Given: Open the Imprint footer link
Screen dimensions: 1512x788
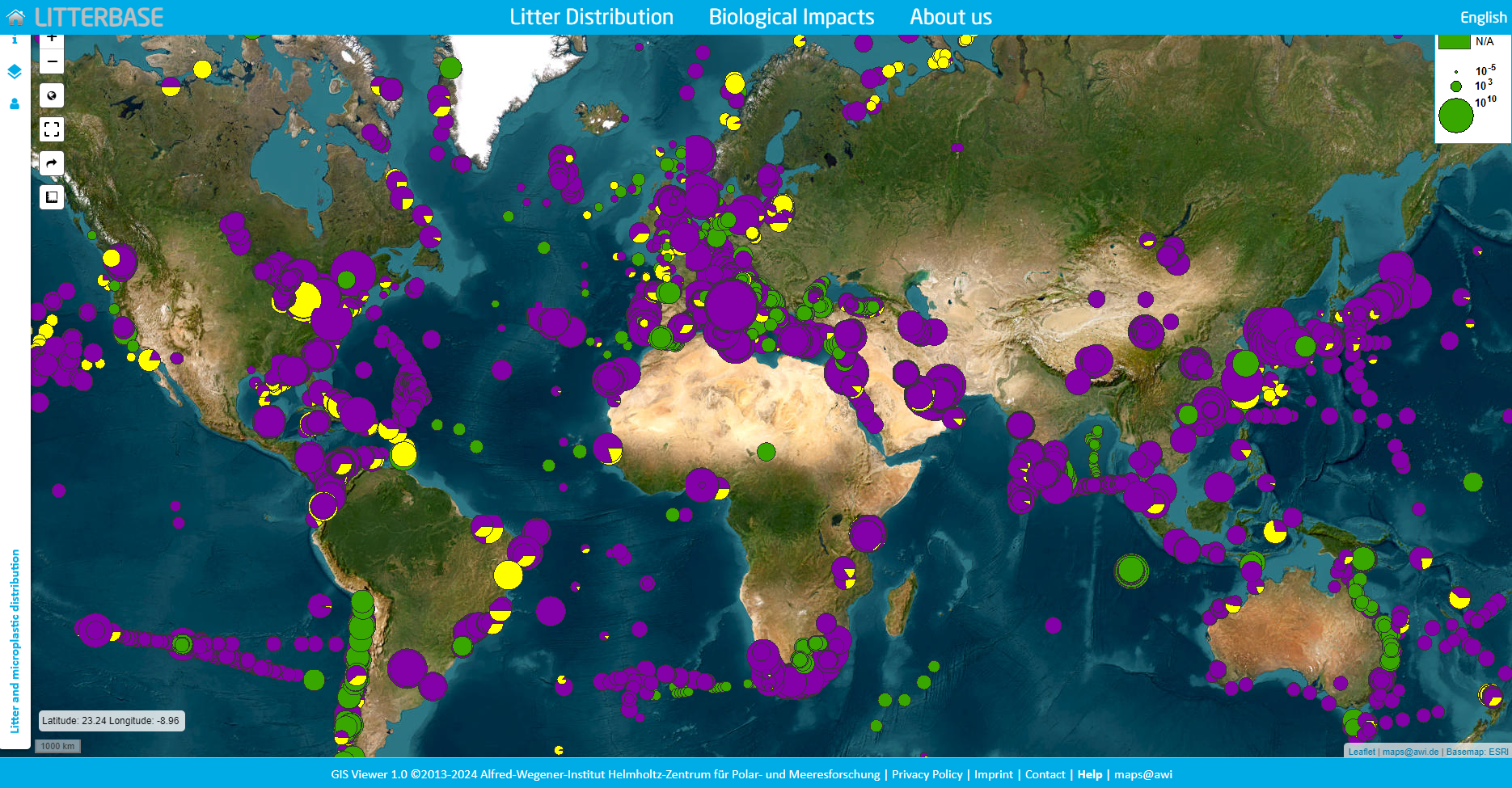Looking at the screenshot, I should click(x=993, y=774).
